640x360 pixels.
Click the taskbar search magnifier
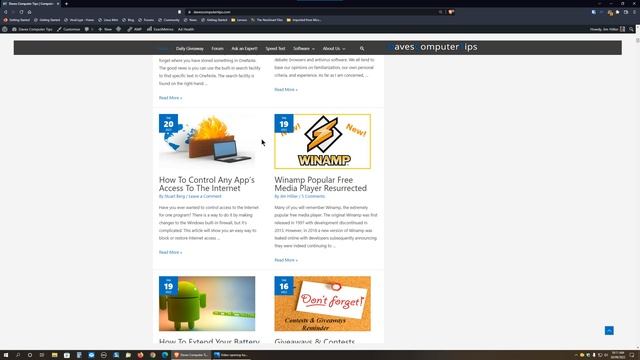click(18, 355)
